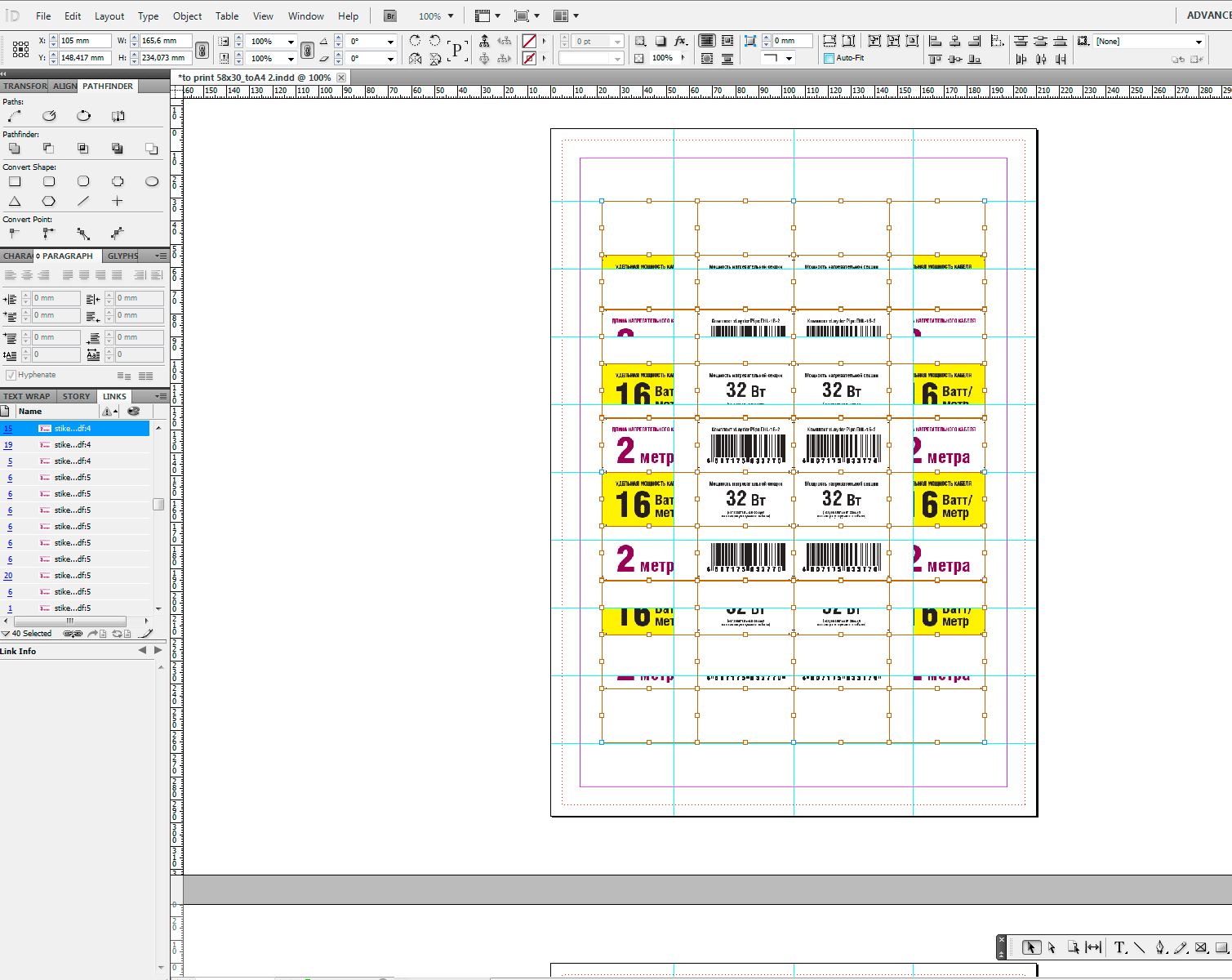Open the scale Y percentage dropdown

pos(291,59)
